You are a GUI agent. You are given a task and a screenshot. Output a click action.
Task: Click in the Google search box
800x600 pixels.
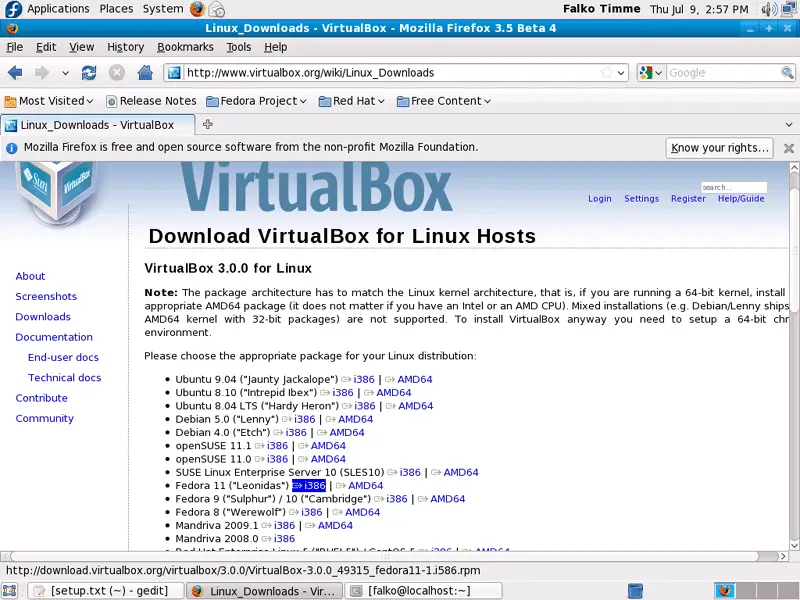[x=723, y=72]
